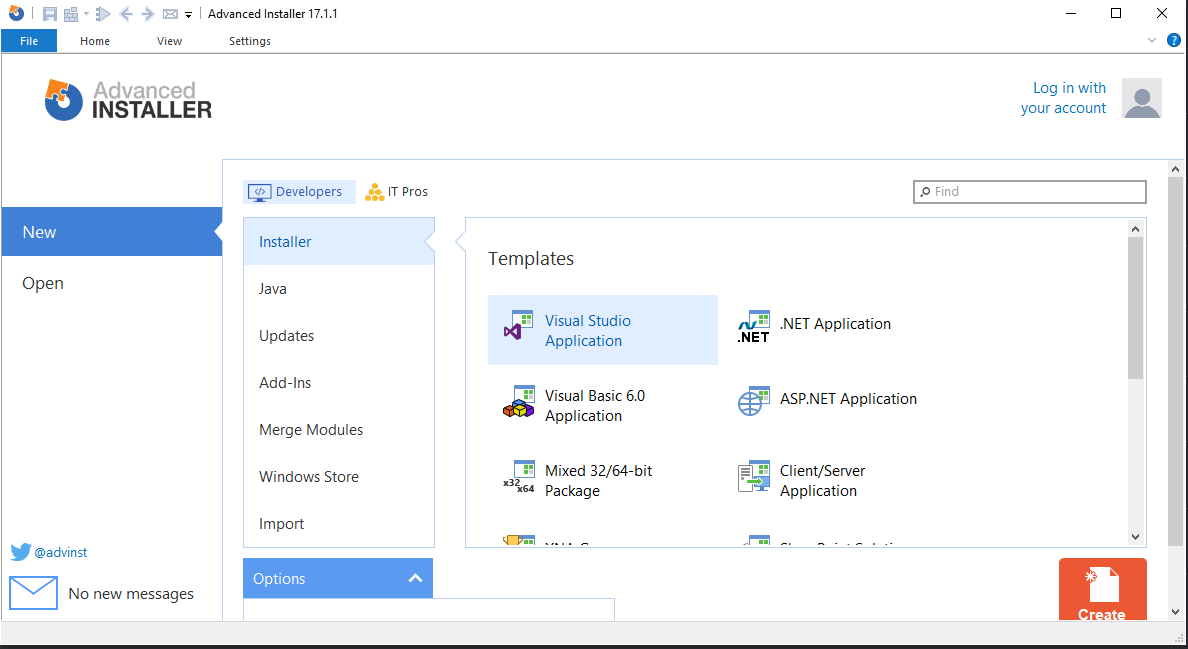This screenshot has width=1188, height=649.
Task: Switch to the Home ribbon tab
Action: (95, 41)
